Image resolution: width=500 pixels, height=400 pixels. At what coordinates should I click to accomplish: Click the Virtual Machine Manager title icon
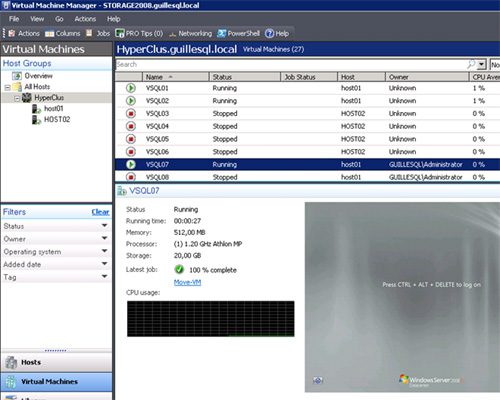pyautogui.click(x=6, y=5)
